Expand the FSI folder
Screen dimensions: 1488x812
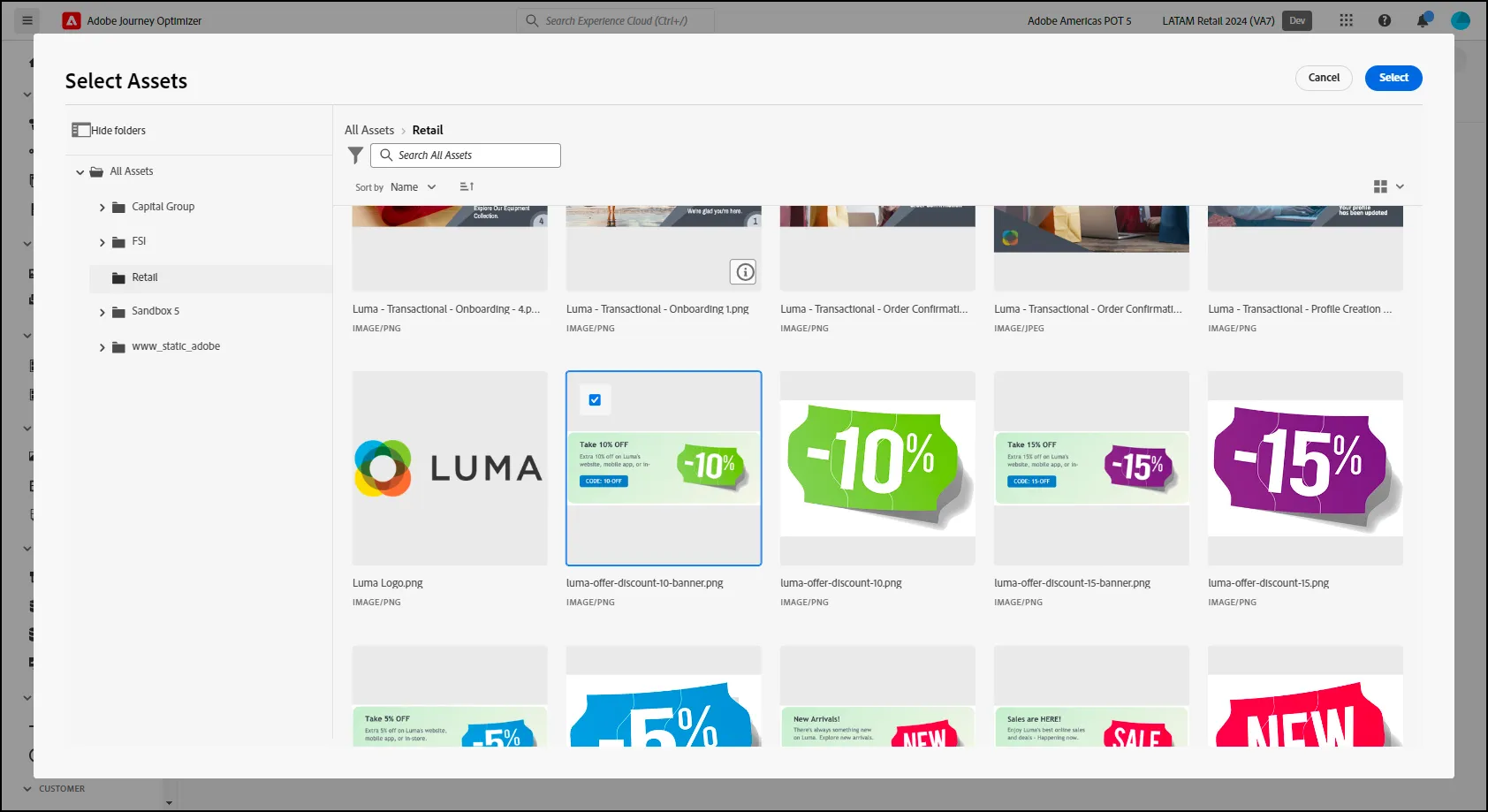click(x=102, y=242)
